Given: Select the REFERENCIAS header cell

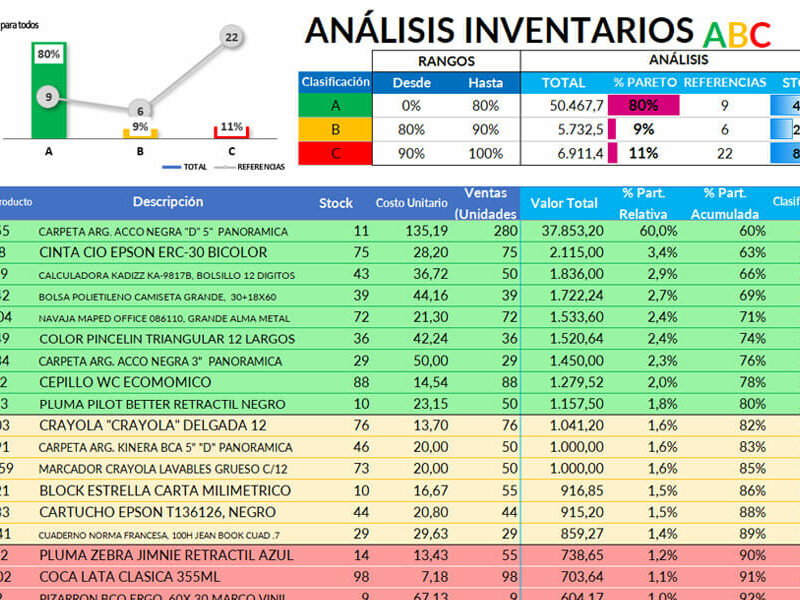Looking at the screenshot, I should [x=724, y=83].
